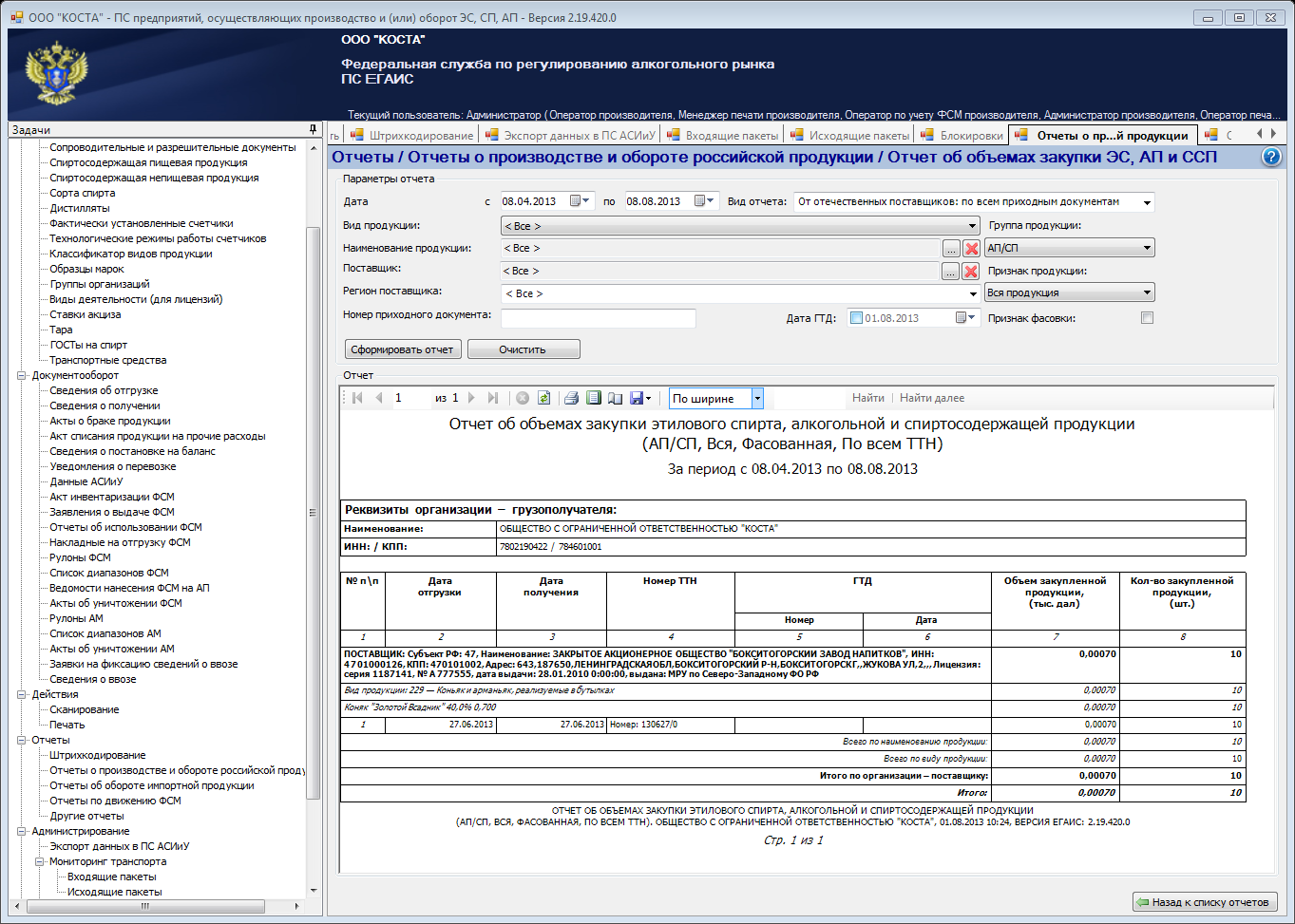This screenshot has height=924, width=1295.
Task: Open help with the question mark icon
Action: pyautogui.click(x=1271, y=157)
